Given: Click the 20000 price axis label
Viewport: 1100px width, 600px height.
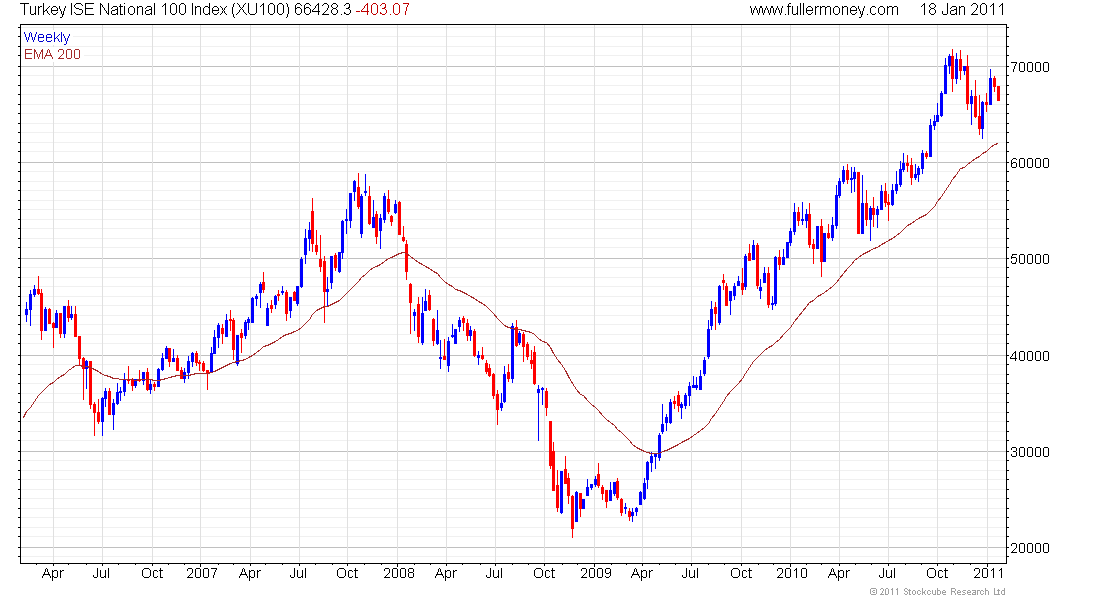Looking at the screenshot, I should (1030, 548).
